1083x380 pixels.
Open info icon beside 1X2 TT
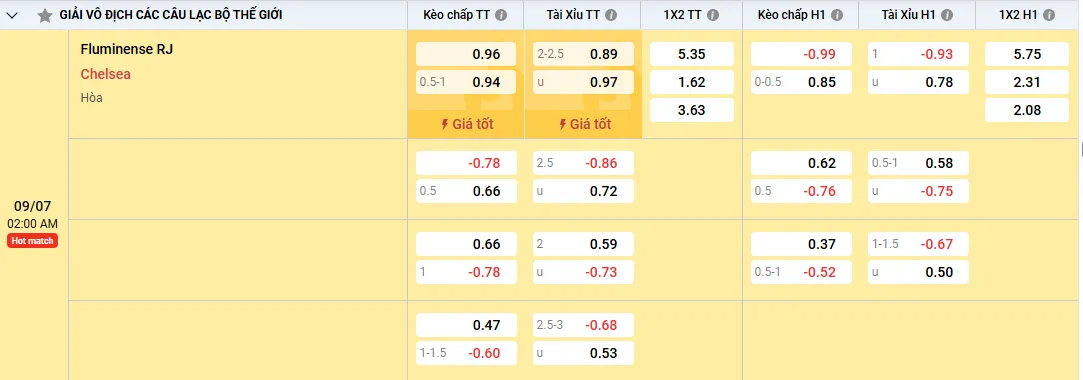tap(713, 15)
